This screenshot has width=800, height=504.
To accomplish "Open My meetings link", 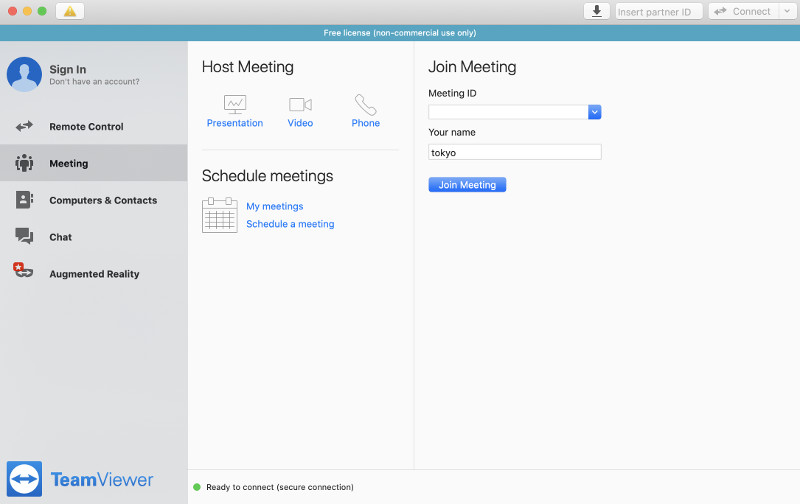I will 274,206.
